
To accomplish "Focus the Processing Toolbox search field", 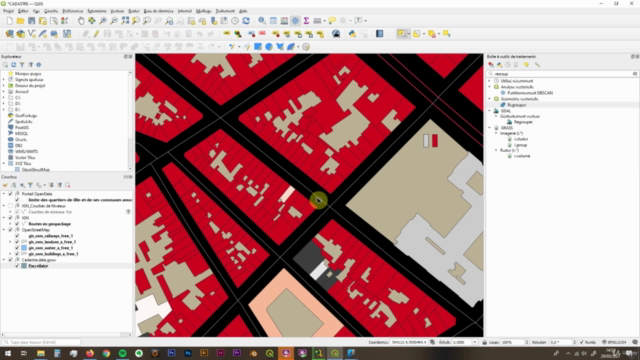I will [x=562, y=74].
